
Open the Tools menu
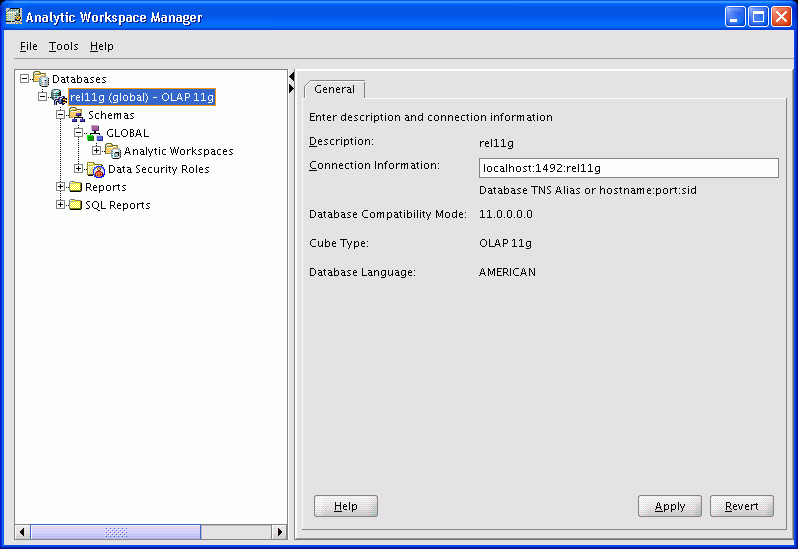[x=64, y=46]
